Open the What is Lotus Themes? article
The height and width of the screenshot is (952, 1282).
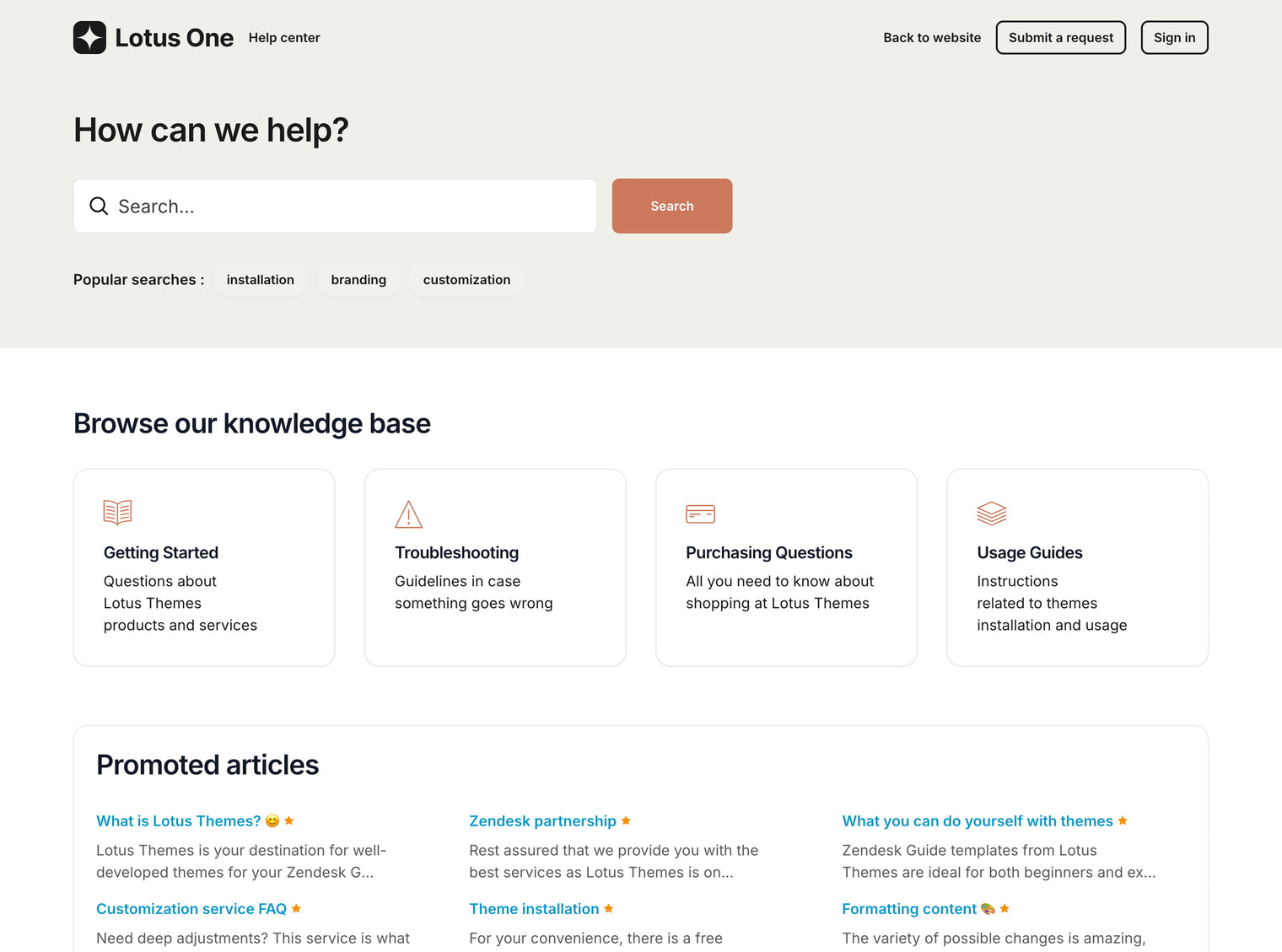[179, 821]
